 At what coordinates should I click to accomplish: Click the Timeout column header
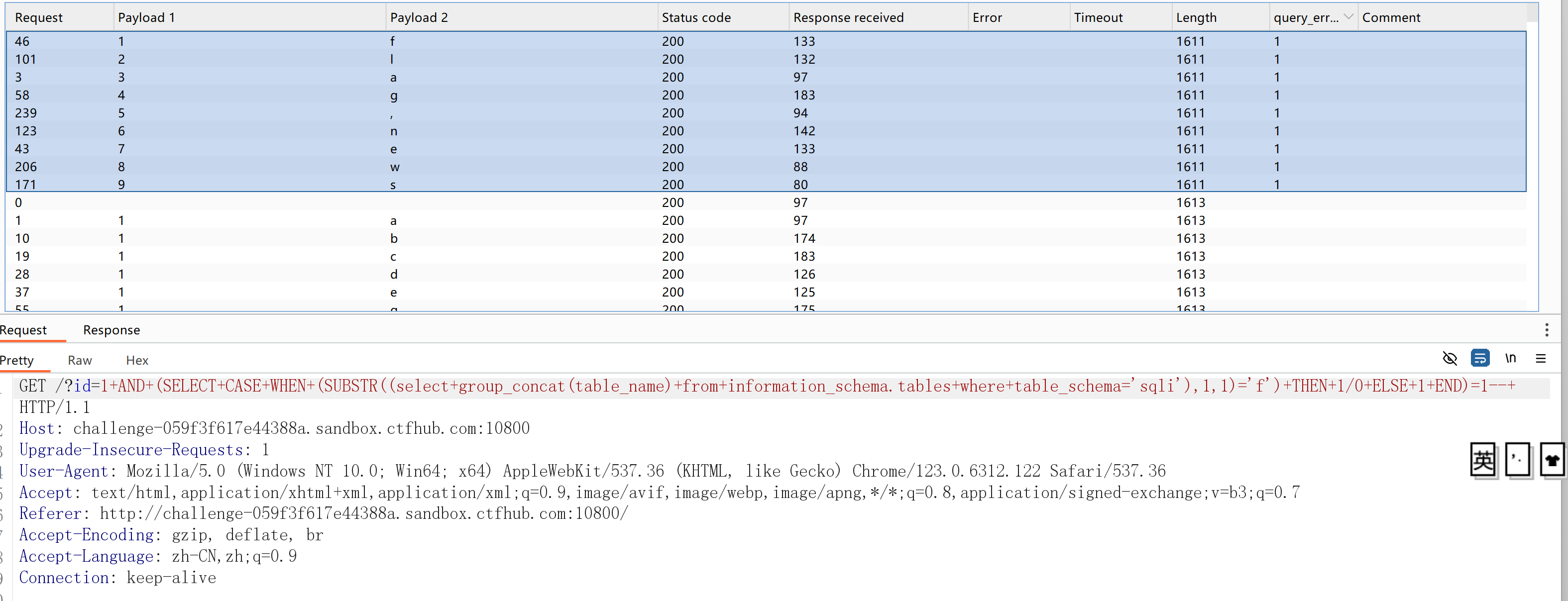tap(1120, 17)
